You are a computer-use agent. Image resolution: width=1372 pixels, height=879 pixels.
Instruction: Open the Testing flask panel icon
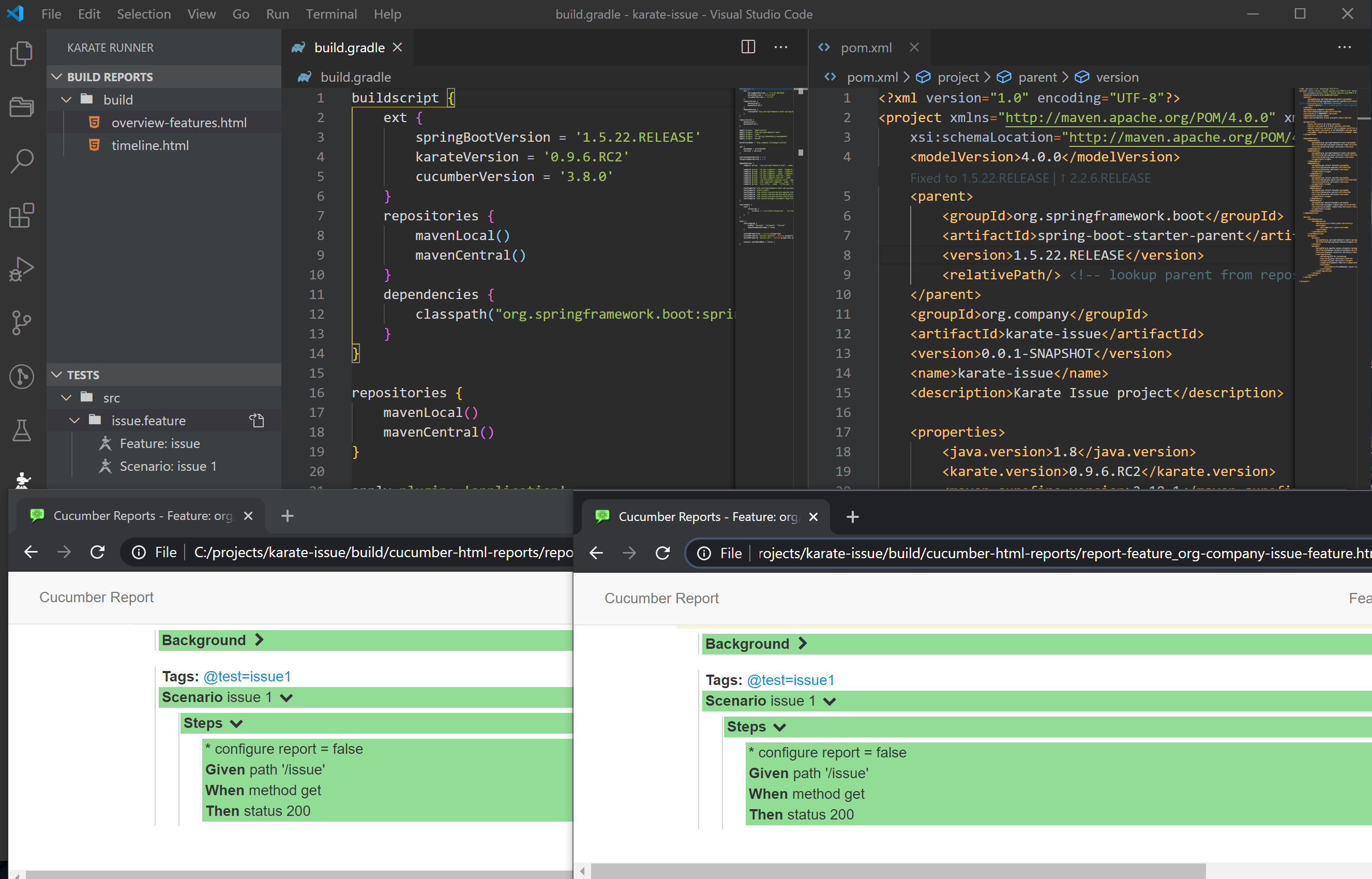coord(21,430)
